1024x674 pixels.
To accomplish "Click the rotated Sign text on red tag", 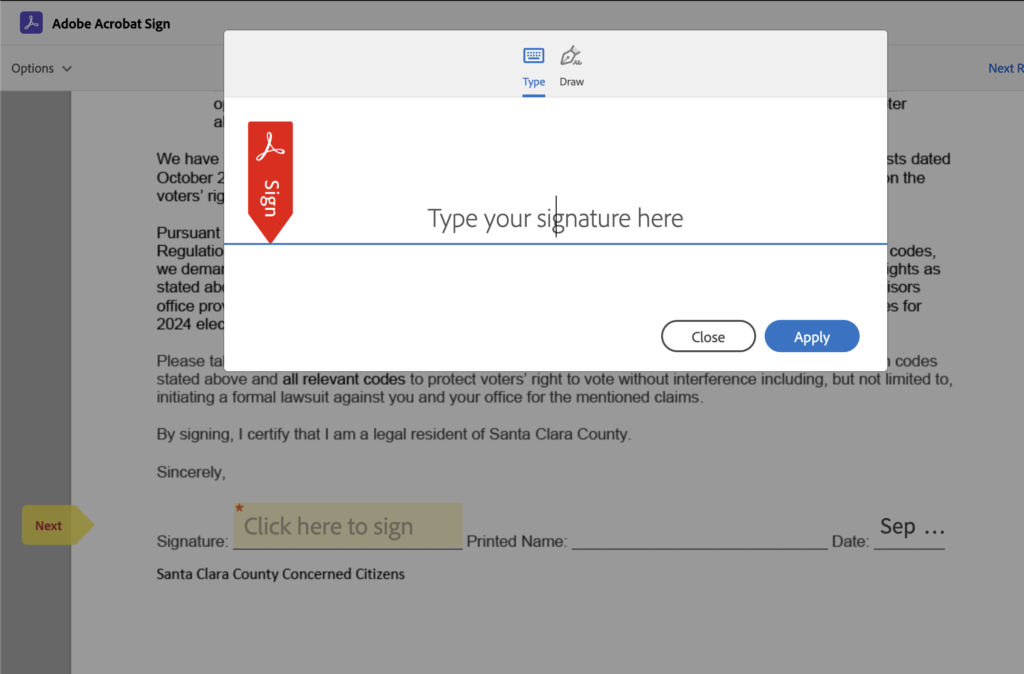I will click(x=269, y=197).
